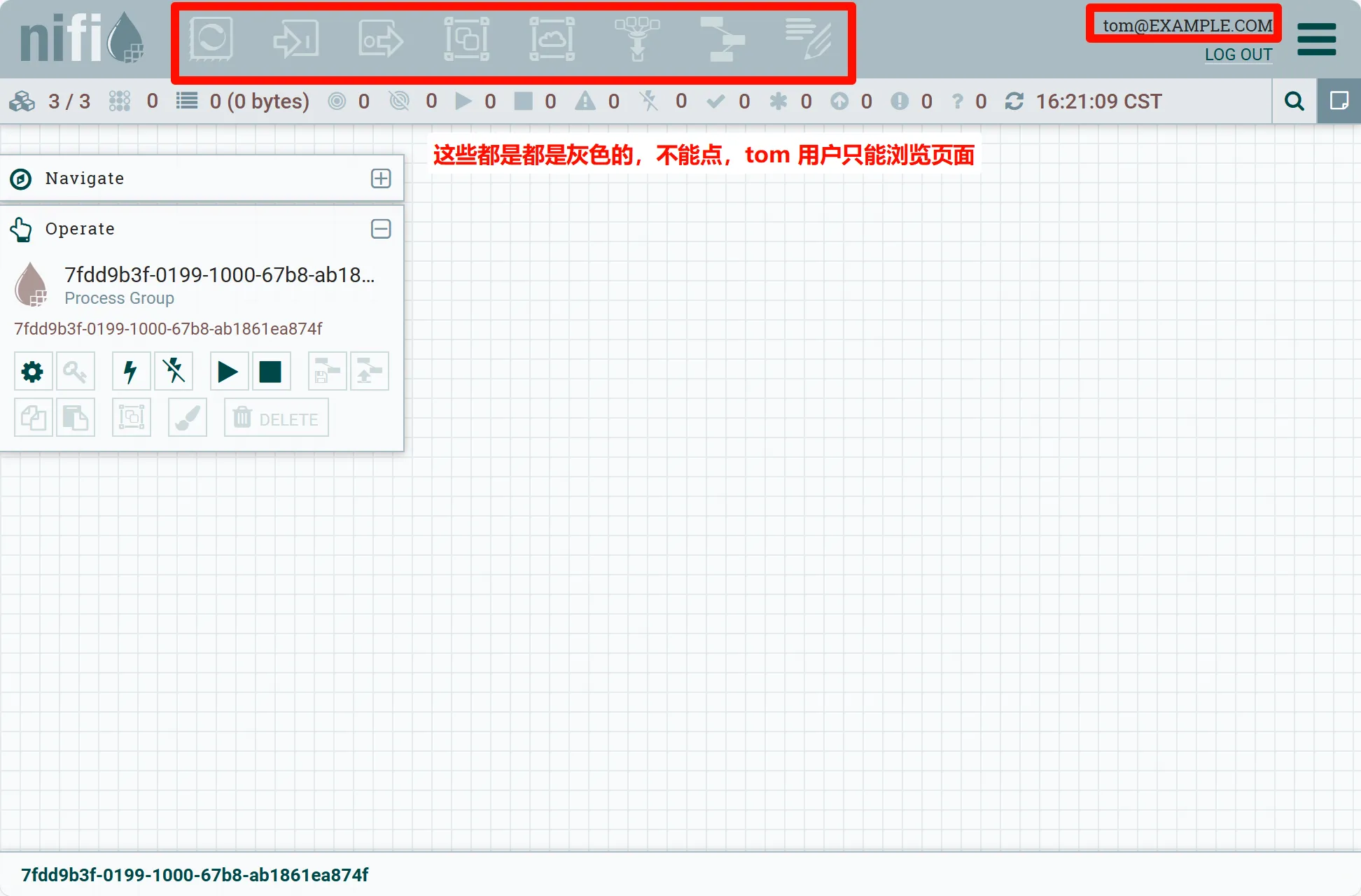Screen dimensions: 1361x896
Task: Select the Input Port toolbar icon
Action: tap(296, 39)
